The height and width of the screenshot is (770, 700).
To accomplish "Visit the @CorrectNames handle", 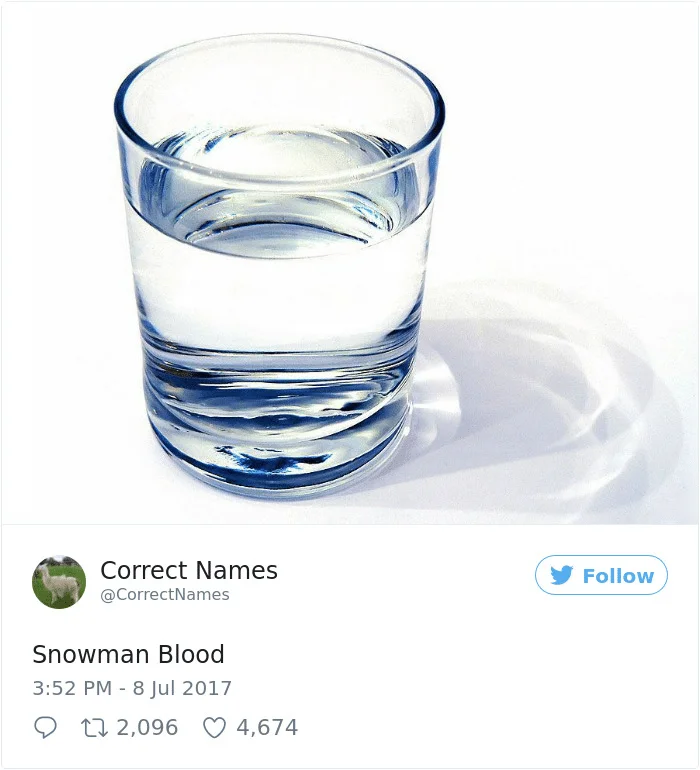I will coord(165,595).
